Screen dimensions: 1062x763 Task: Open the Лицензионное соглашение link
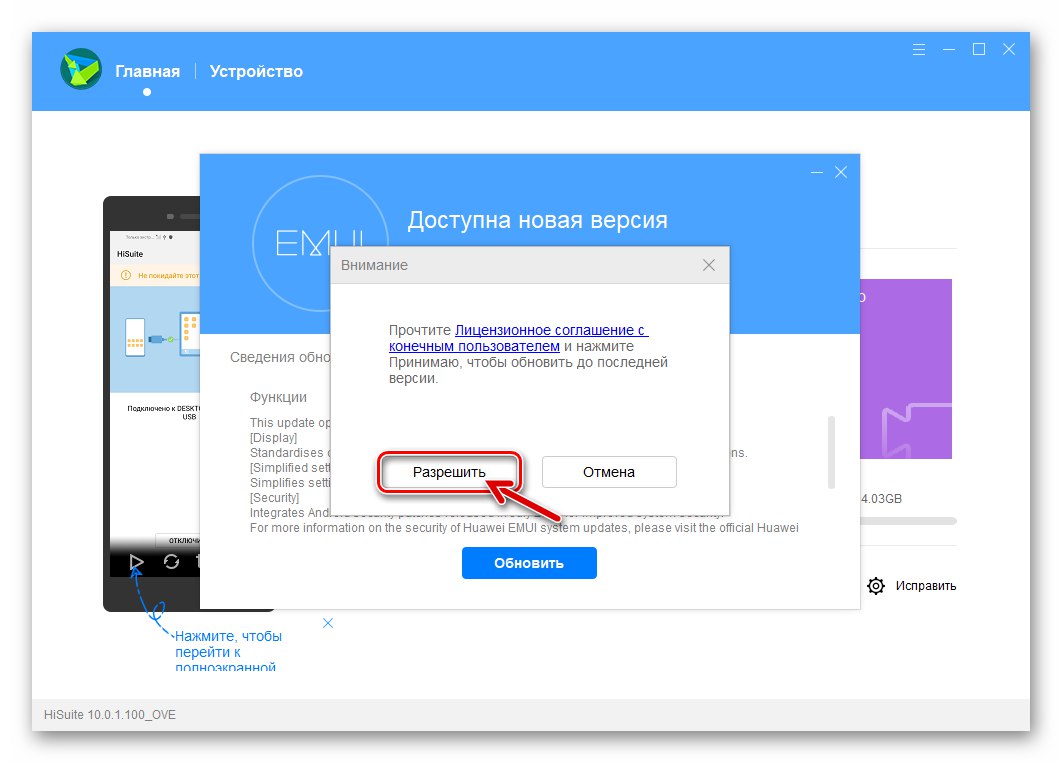tap(518, 338)
